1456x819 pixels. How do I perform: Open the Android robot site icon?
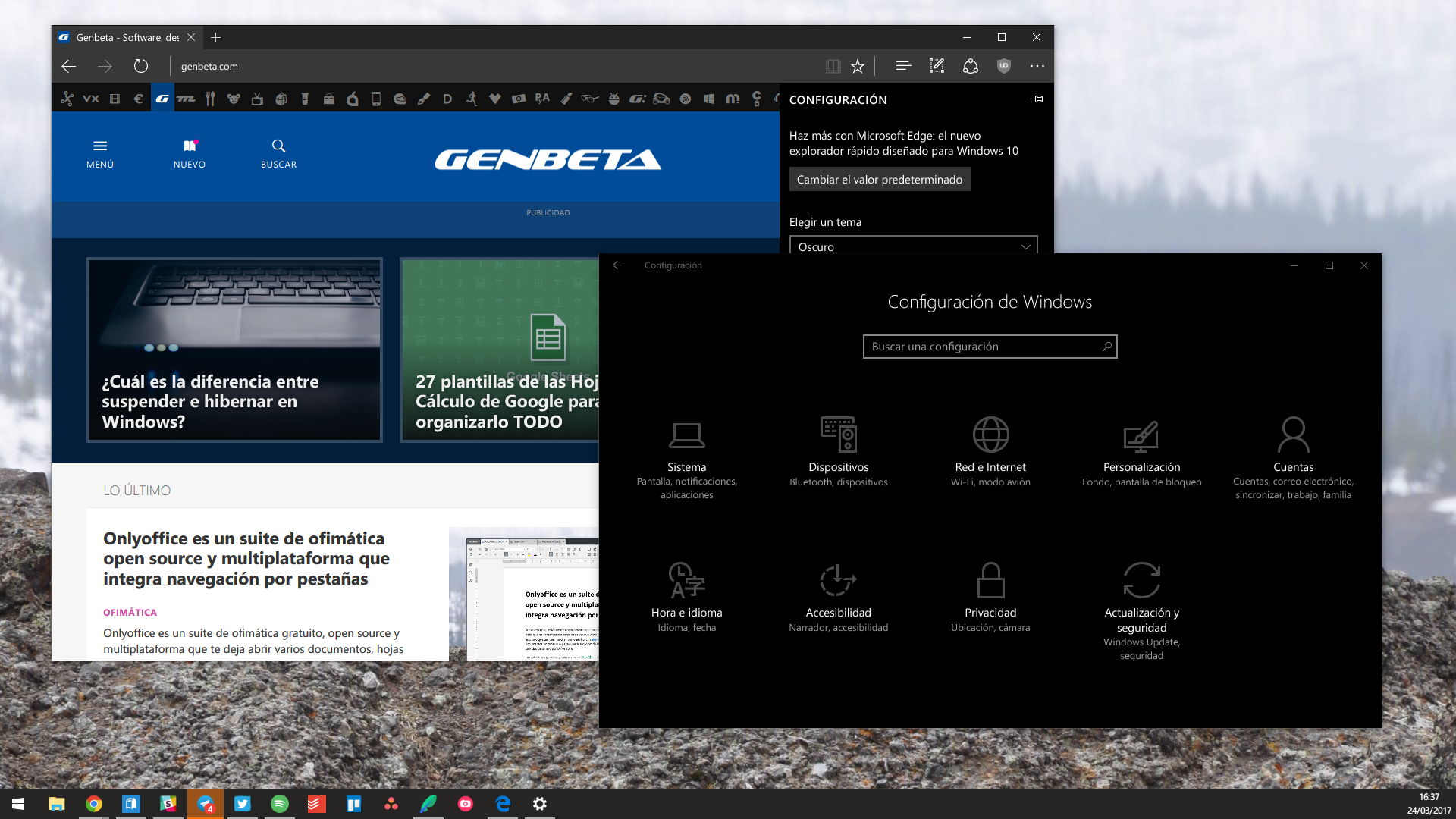point(613,99)
